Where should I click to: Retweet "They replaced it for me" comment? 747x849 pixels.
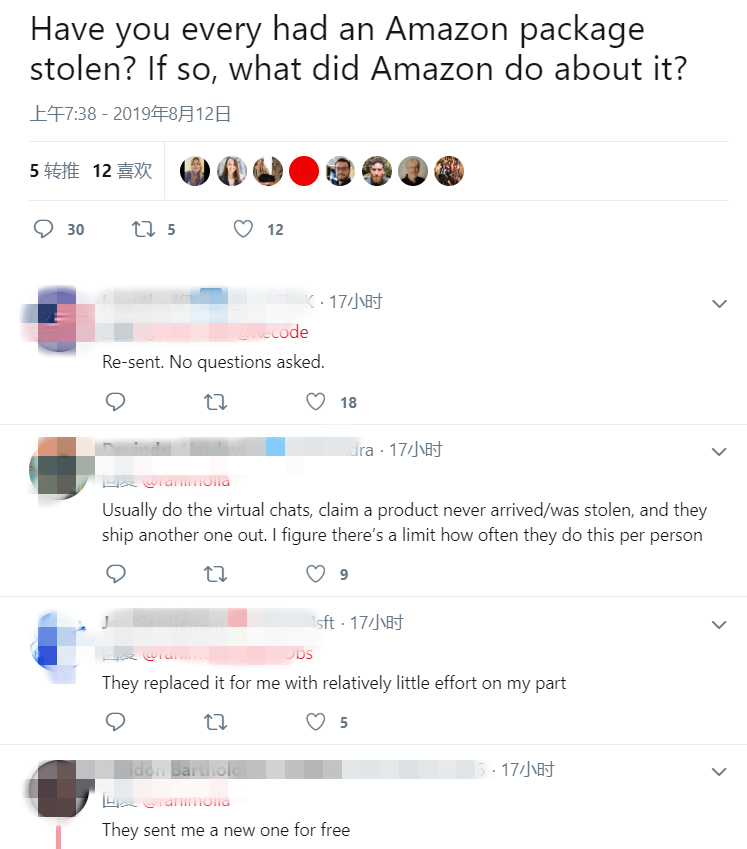[x=215, y=722]
